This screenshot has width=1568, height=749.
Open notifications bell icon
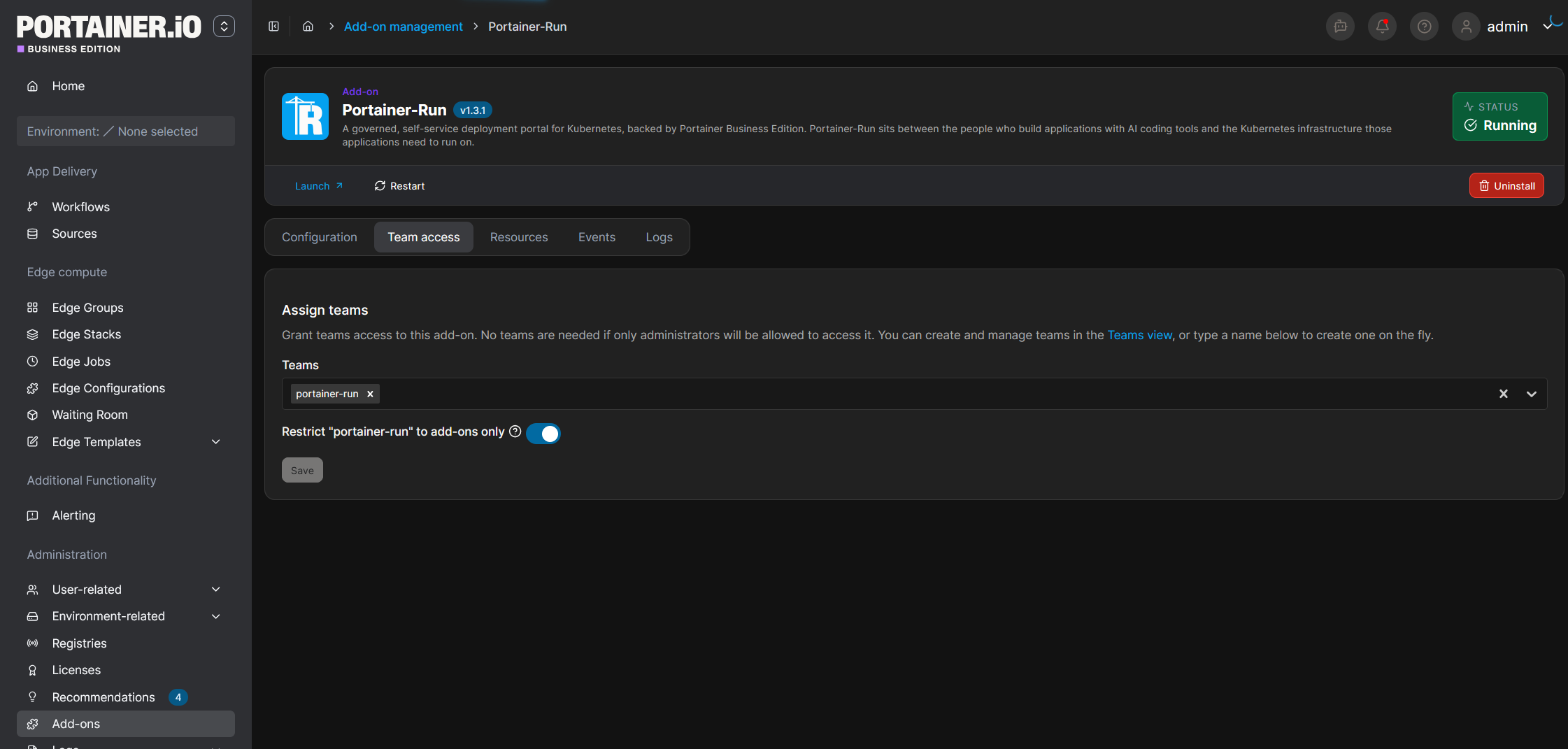(1382, 27)
